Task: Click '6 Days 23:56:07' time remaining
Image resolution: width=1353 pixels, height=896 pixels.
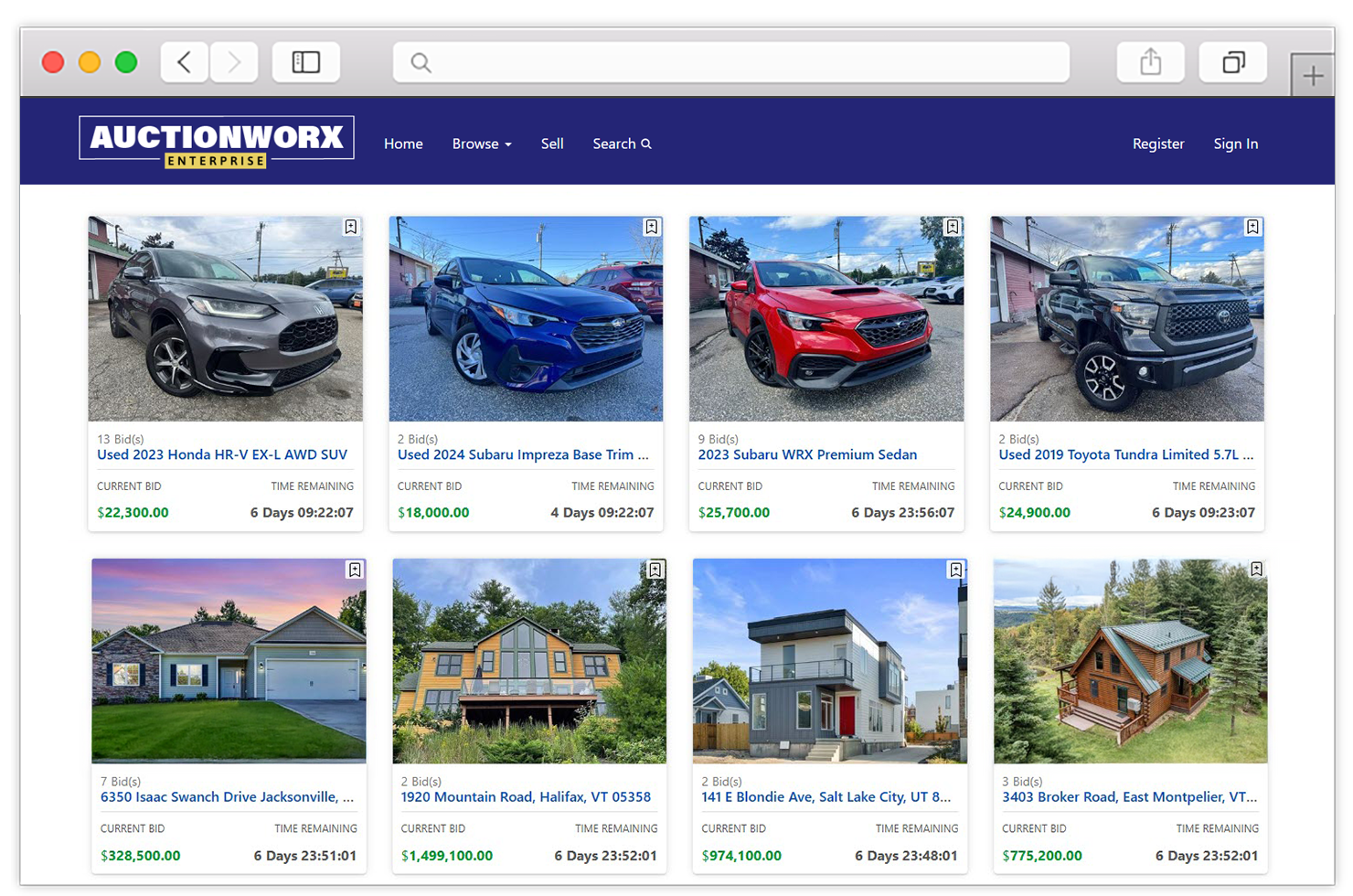Action: (903, 513)
